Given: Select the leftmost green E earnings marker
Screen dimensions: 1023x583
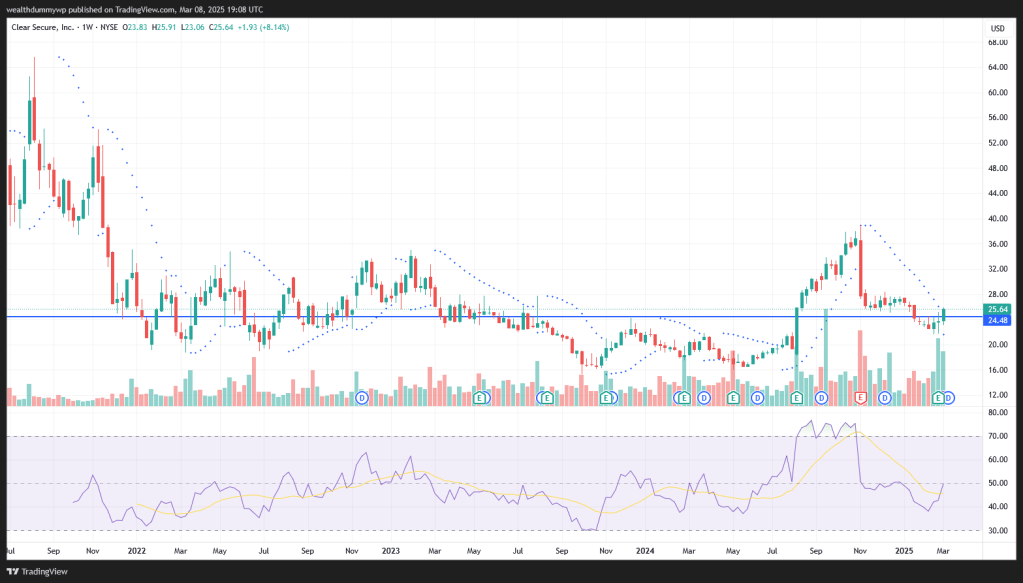Looking at the screenshot, I should (x=480, y=398).
